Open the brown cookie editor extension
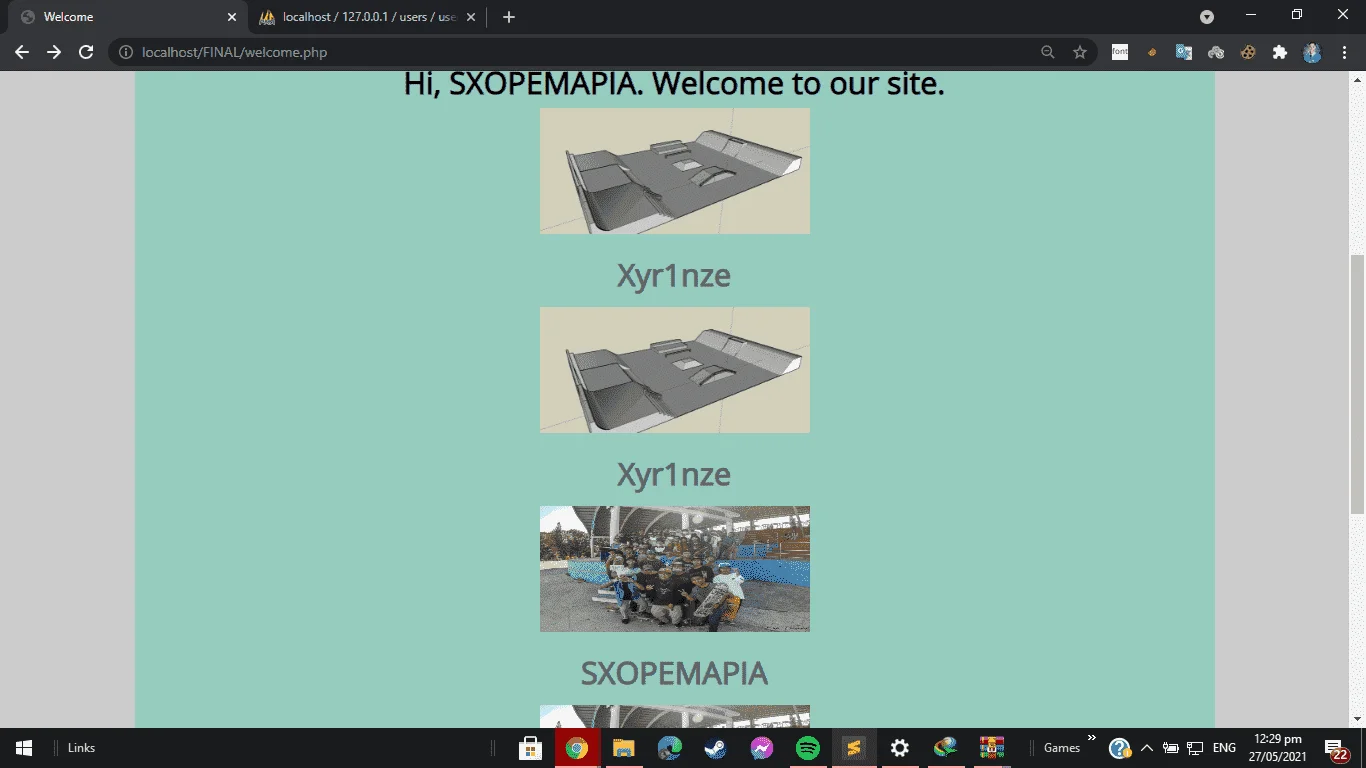The height and width of the screenshot is (768, 1366). pos(1248,52)
